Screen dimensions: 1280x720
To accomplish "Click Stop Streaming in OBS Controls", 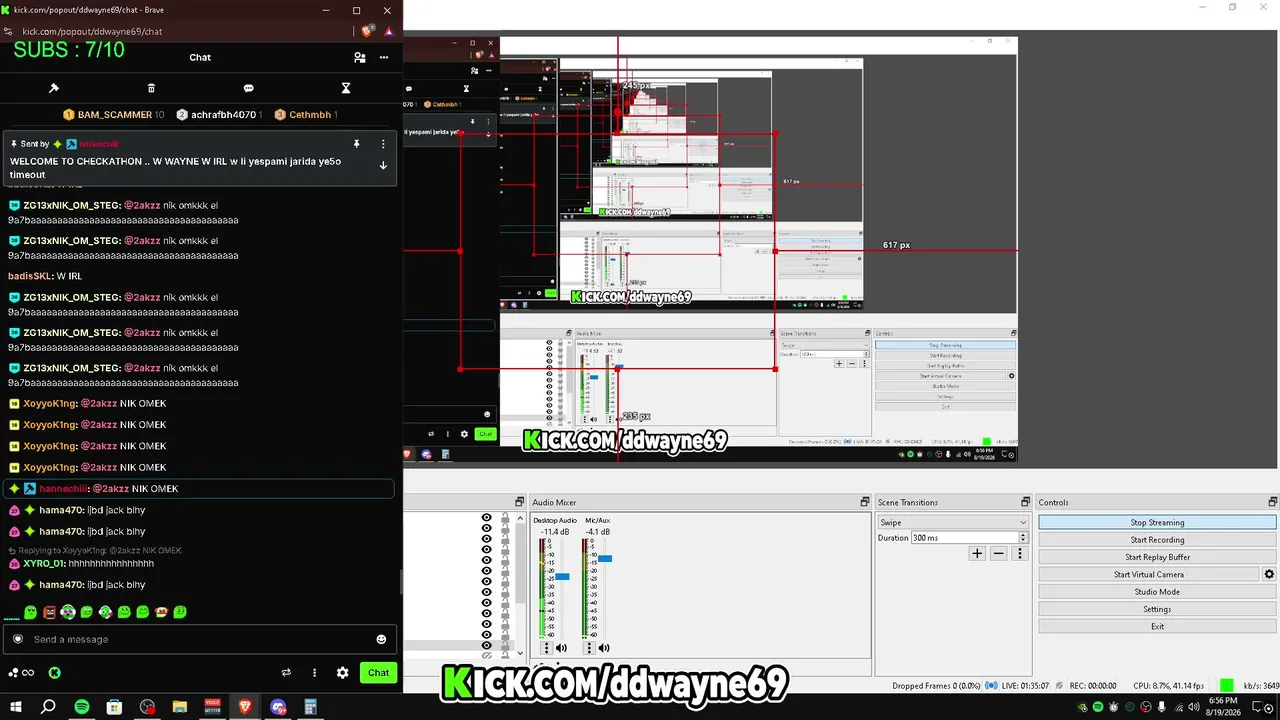I will 1157,522.
